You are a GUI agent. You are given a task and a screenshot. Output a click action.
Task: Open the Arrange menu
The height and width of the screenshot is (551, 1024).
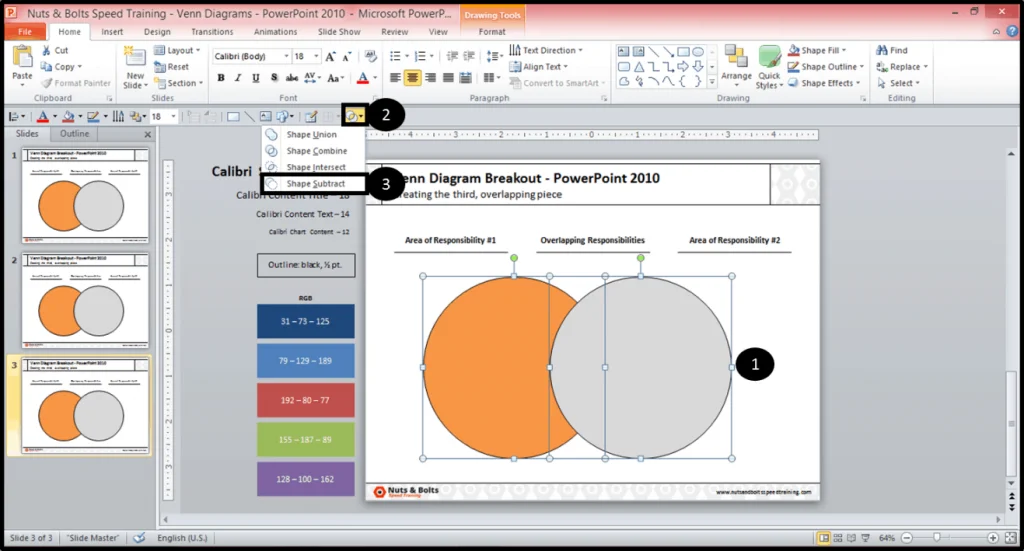pos(736,67)
